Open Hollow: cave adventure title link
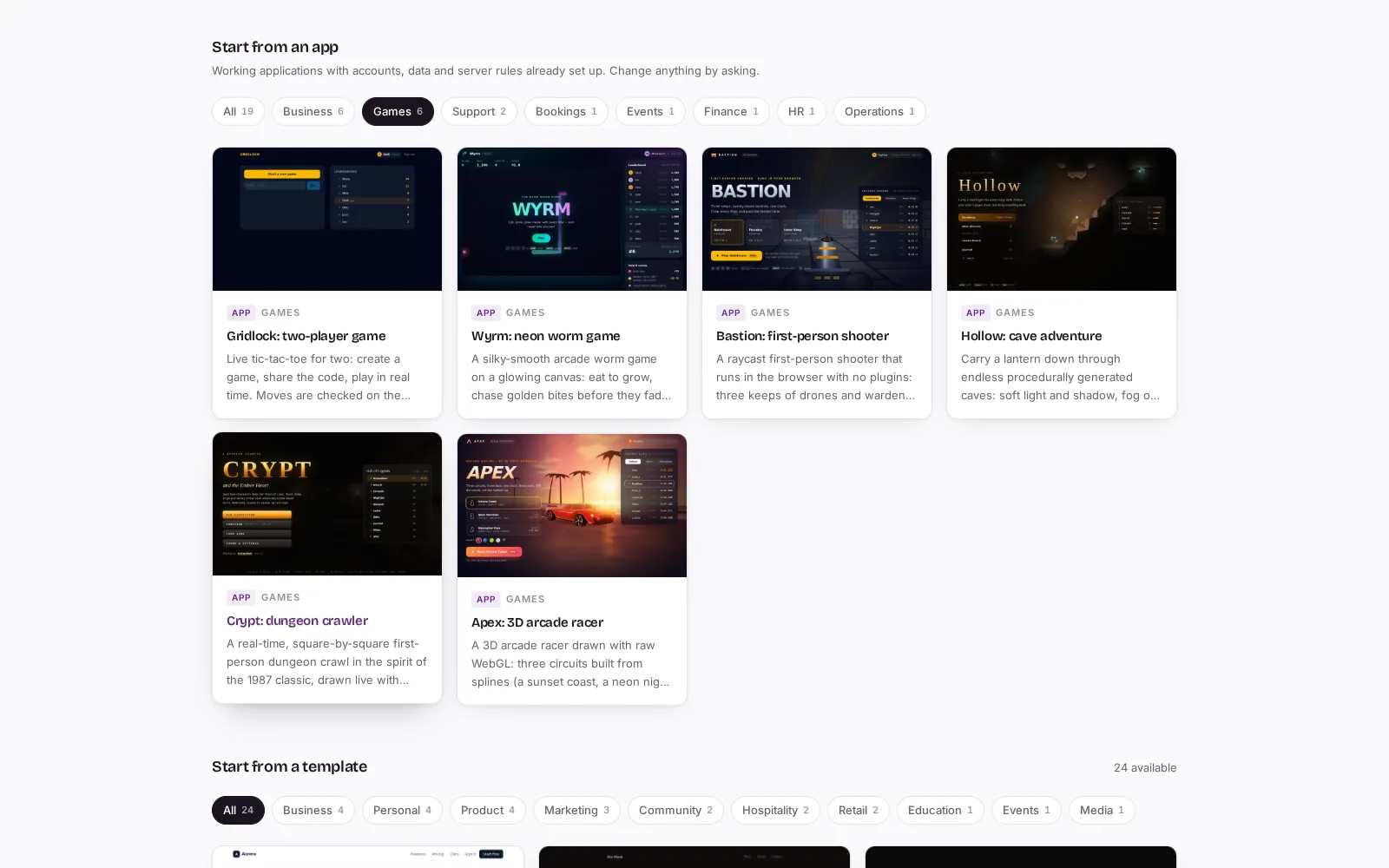This screenshot has width=1389, height=868. [1031, 336]
